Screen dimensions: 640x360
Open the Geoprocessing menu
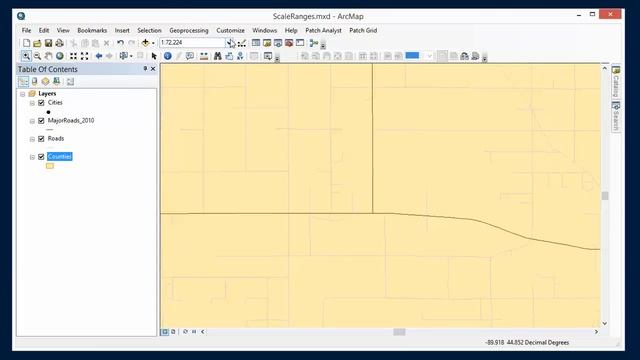click(x=189, y=31)
